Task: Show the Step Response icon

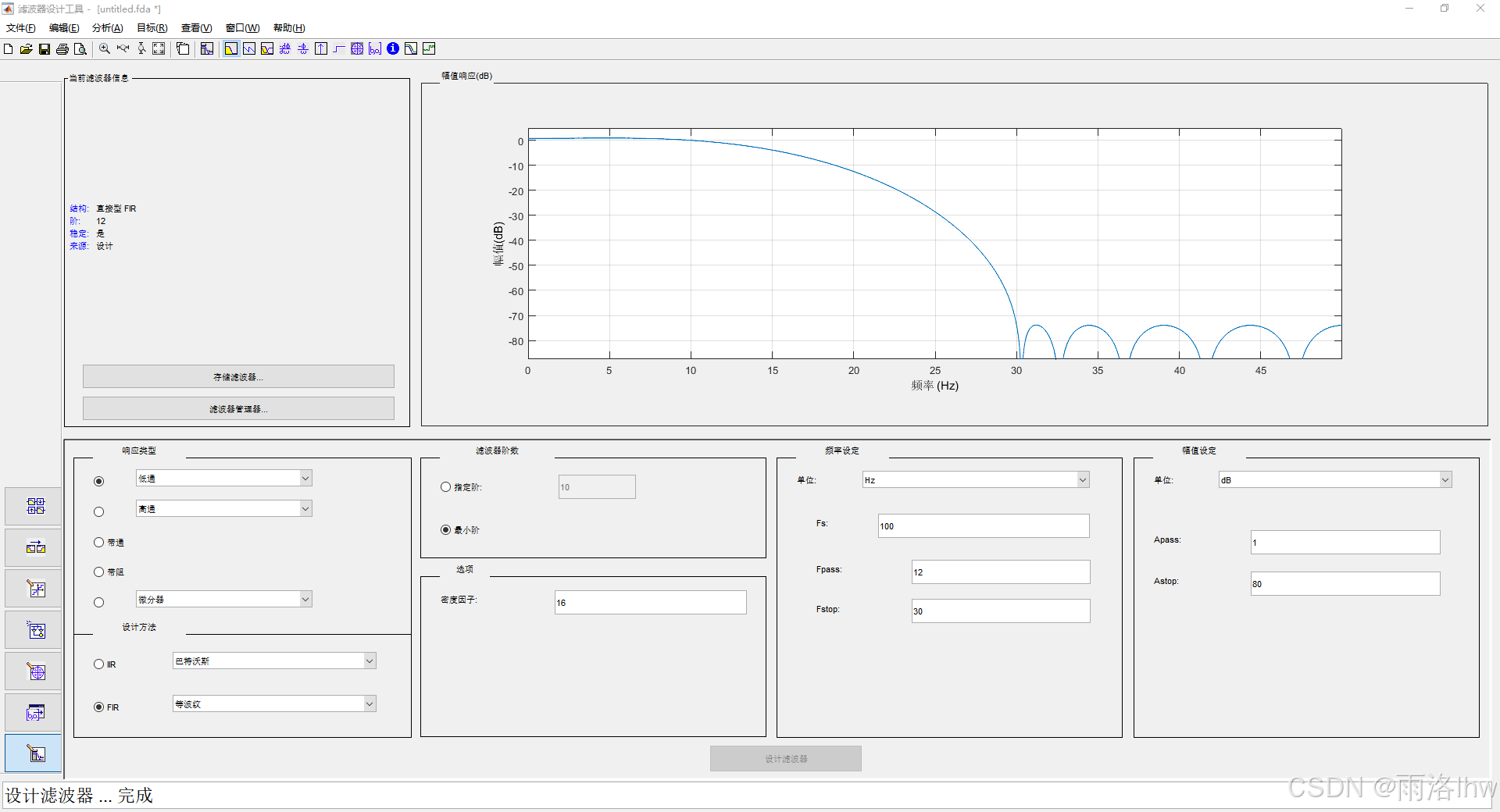Action: (x=339, y=49)
